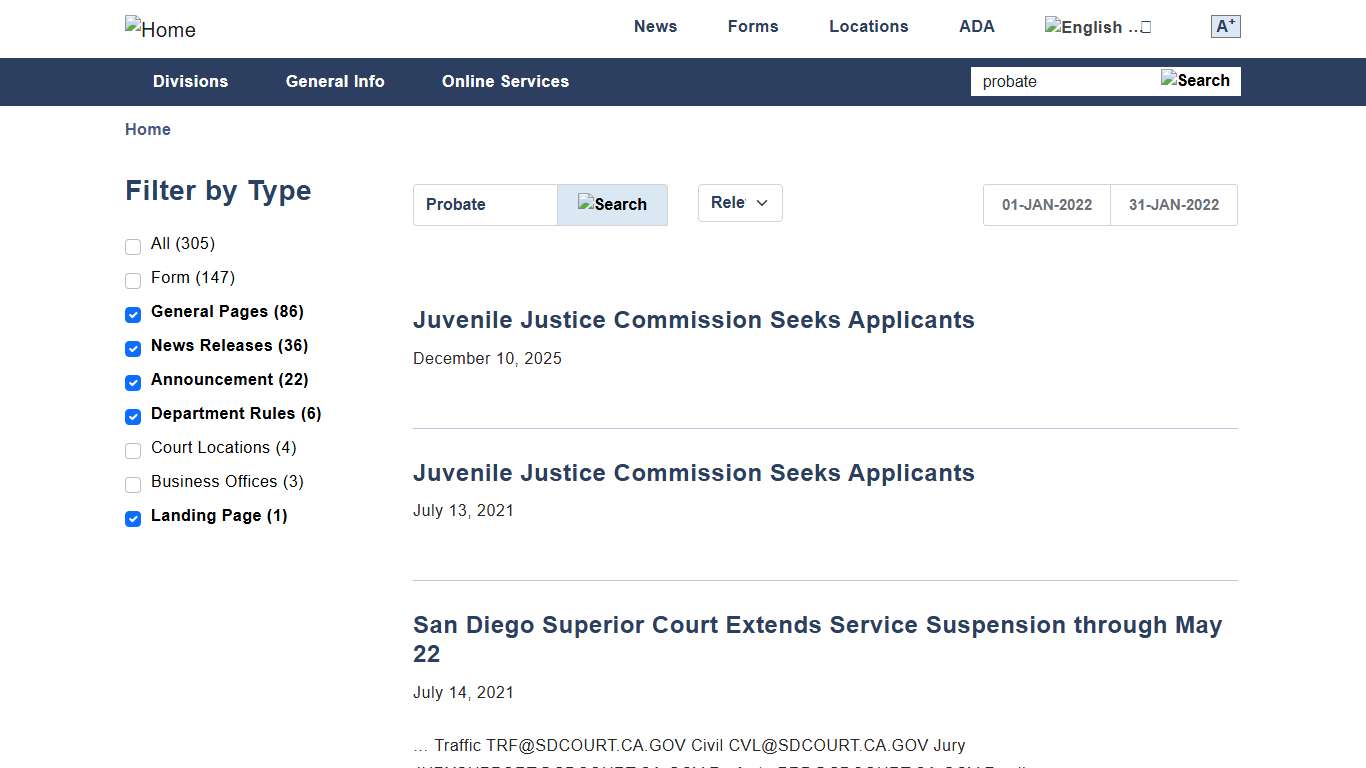
Task: Uncheck the General Pages filter
Action: coord(133,315)
